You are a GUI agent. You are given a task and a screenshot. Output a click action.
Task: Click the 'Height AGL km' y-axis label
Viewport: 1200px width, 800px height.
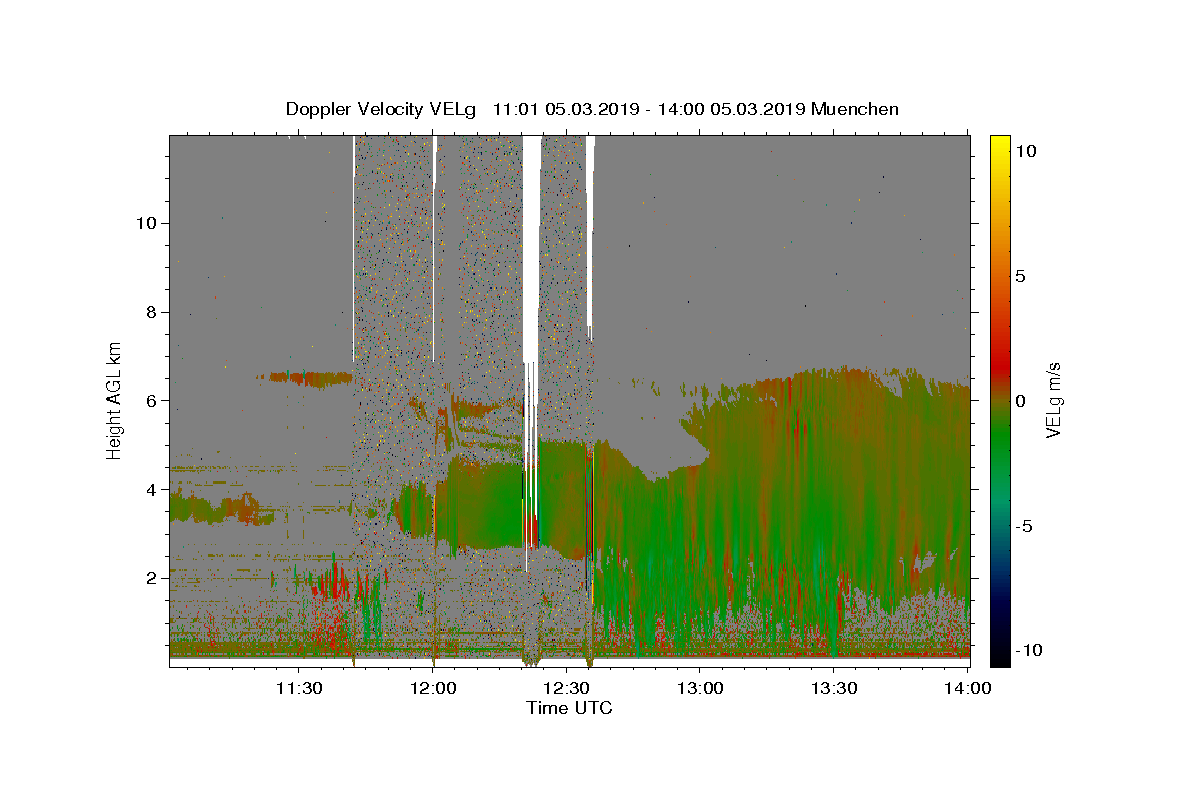(x=115, y=400)
